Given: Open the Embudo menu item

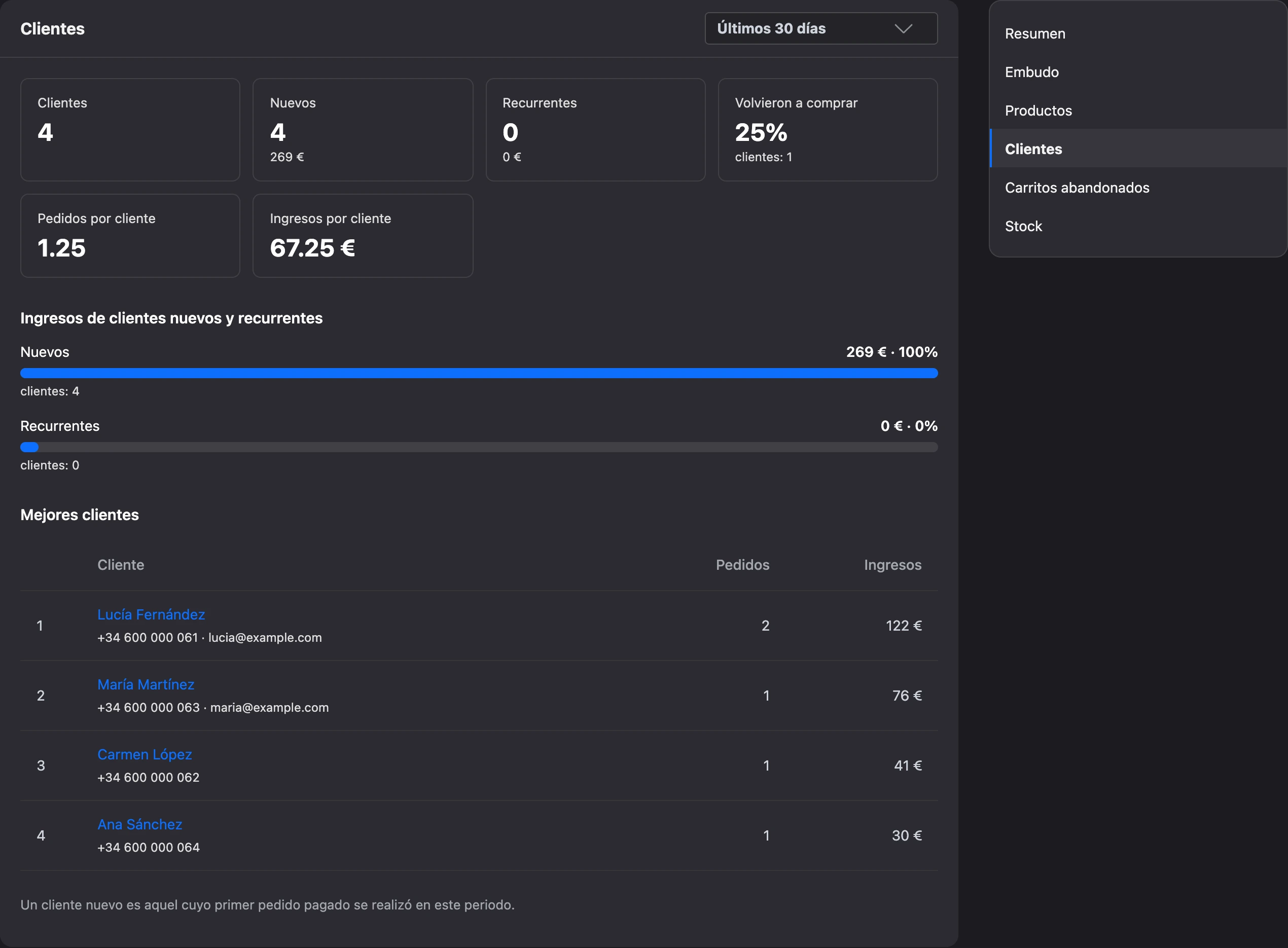Looking at the screenshot, I should click(1138, 71).
